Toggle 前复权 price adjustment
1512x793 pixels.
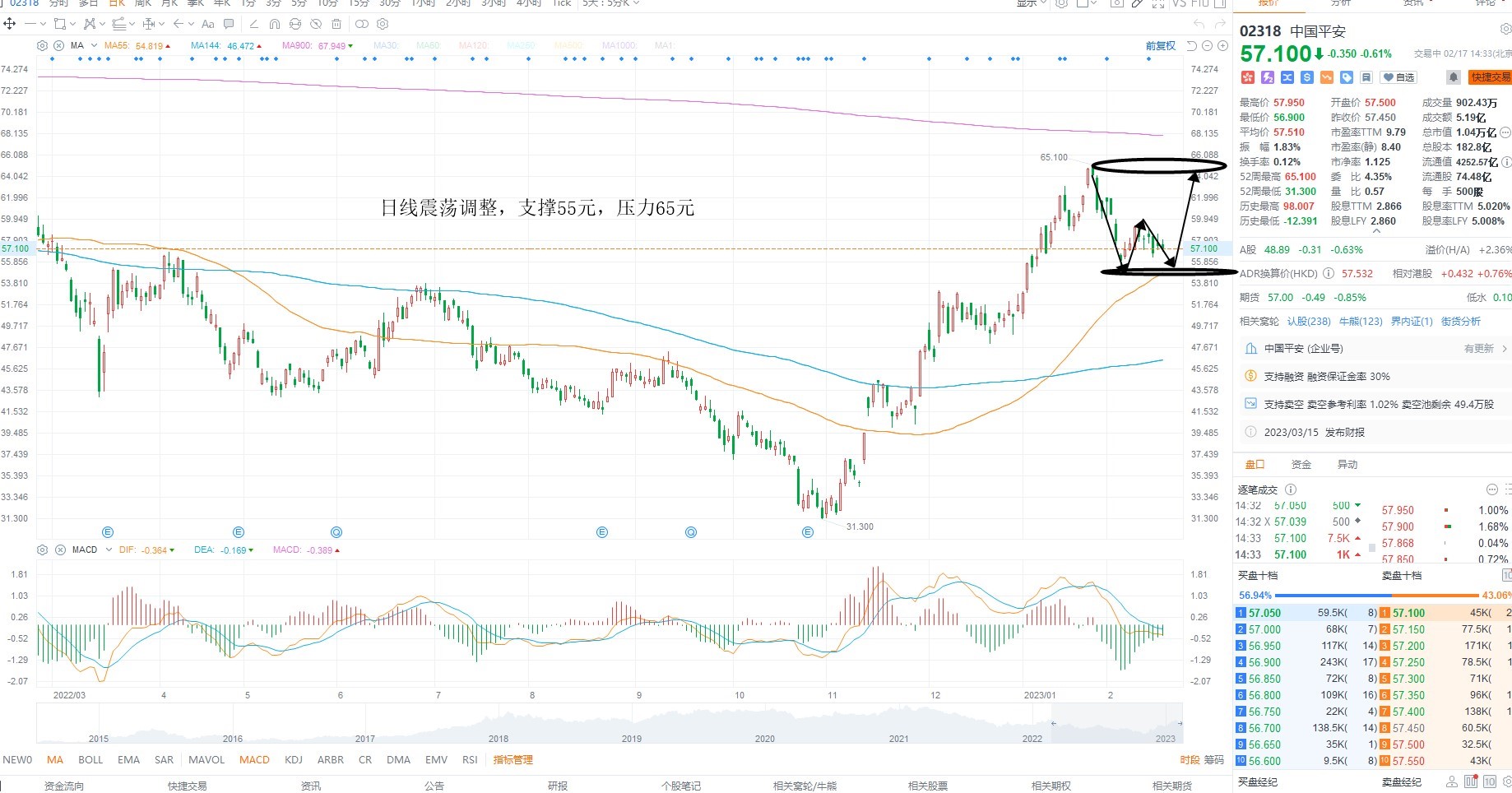(x=1160, y=46)
